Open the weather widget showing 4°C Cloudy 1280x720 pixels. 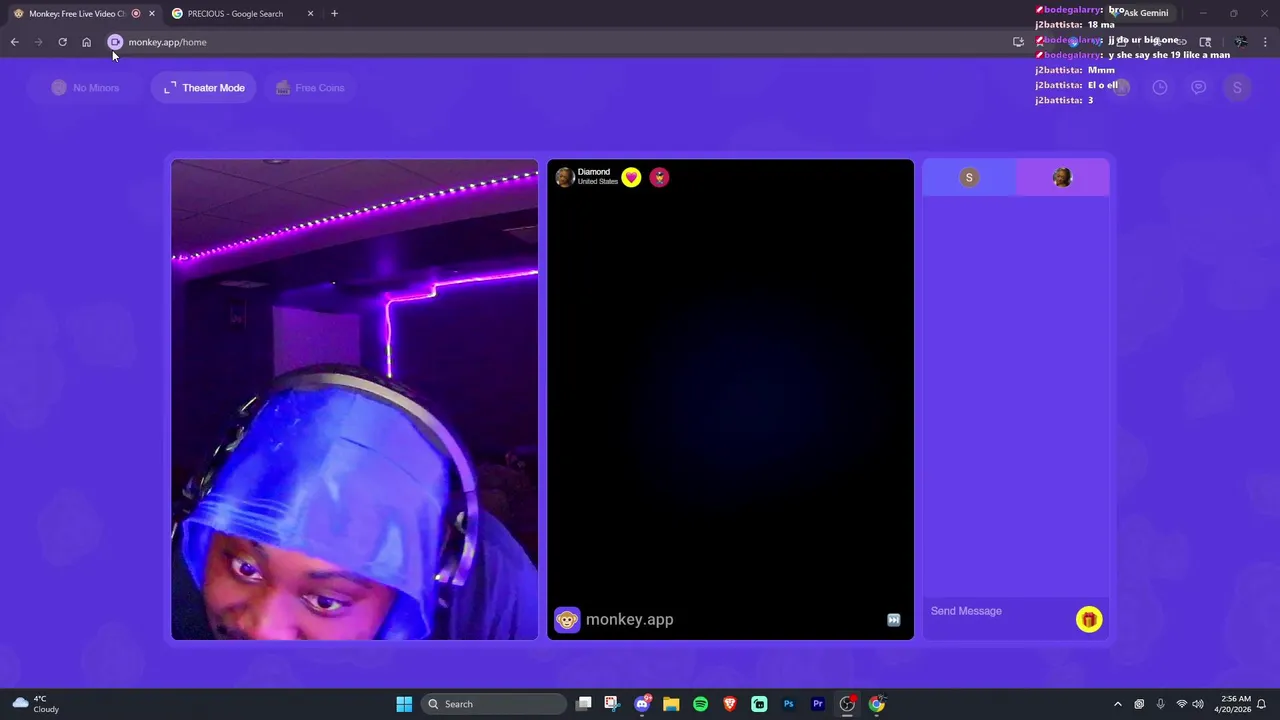point(36,704)
